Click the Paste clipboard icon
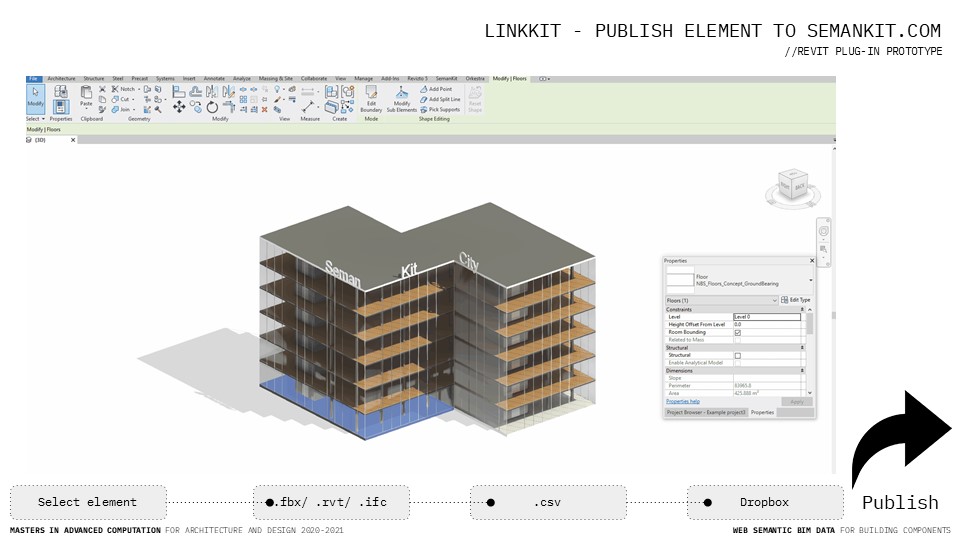Viewport: 960px width, 540px height. (x=86, y=96)
